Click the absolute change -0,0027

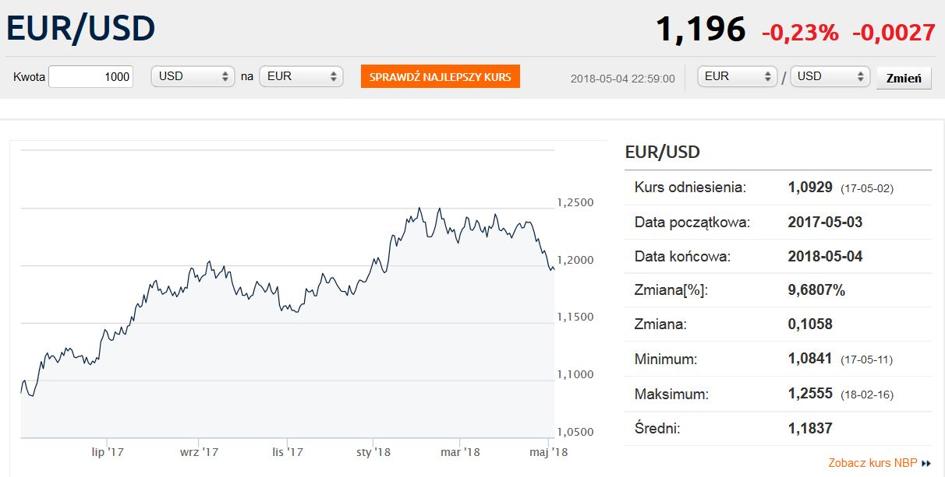click(x=894, y=32)
